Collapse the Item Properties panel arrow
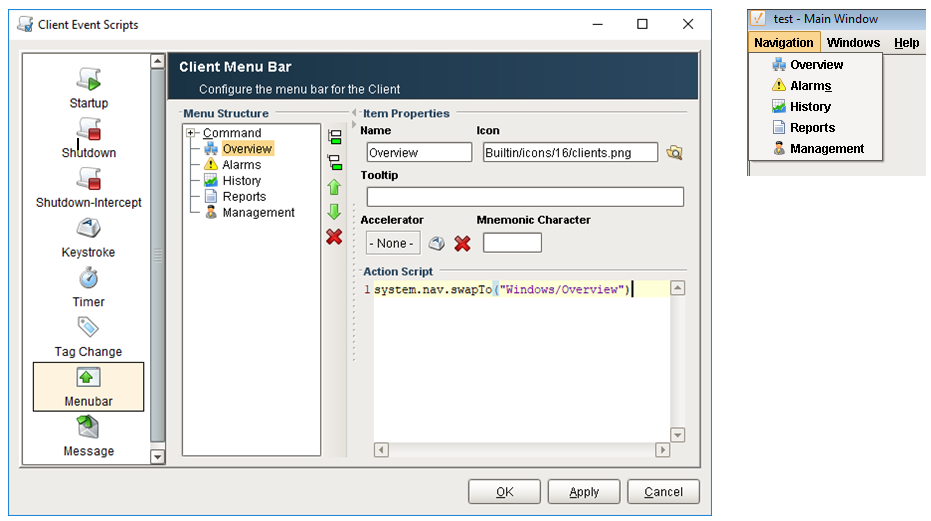The width and height of the screenshot is (931, 521). click(x=354, y=113)
